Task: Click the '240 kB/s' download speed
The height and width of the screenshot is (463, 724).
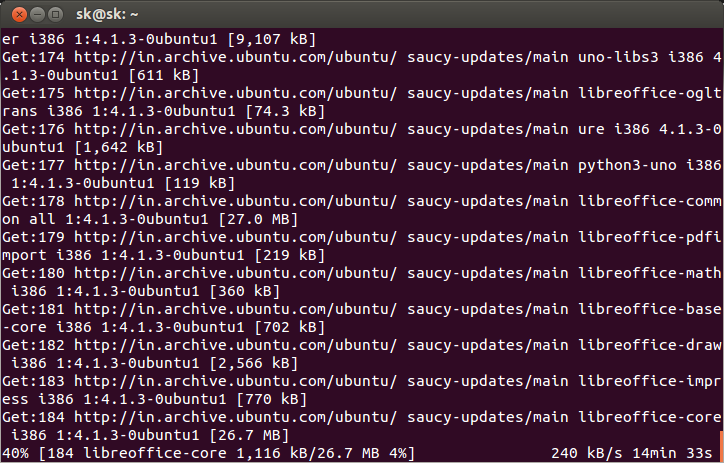Action: [587, 453]
